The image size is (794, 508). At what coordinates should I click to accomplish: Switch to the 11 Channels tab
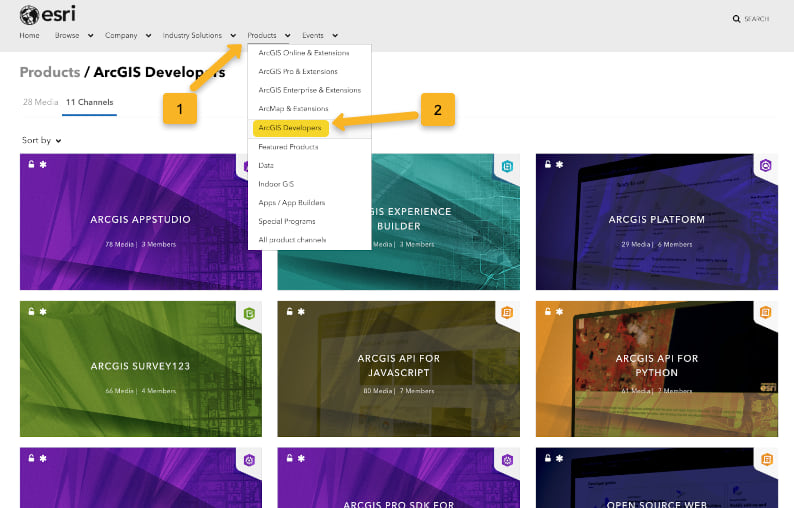pos(90,102)
